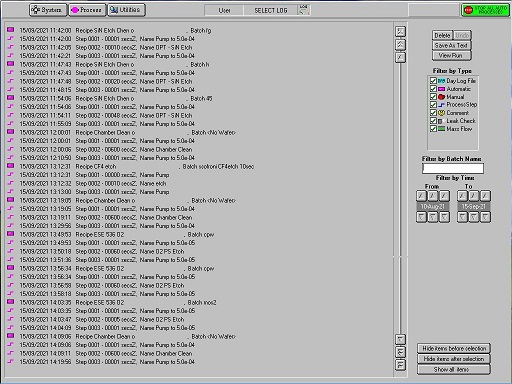Click the automatic icon of the 11:54:06 Recipe row
Viewport: 512px width, 384px height.
11,98
